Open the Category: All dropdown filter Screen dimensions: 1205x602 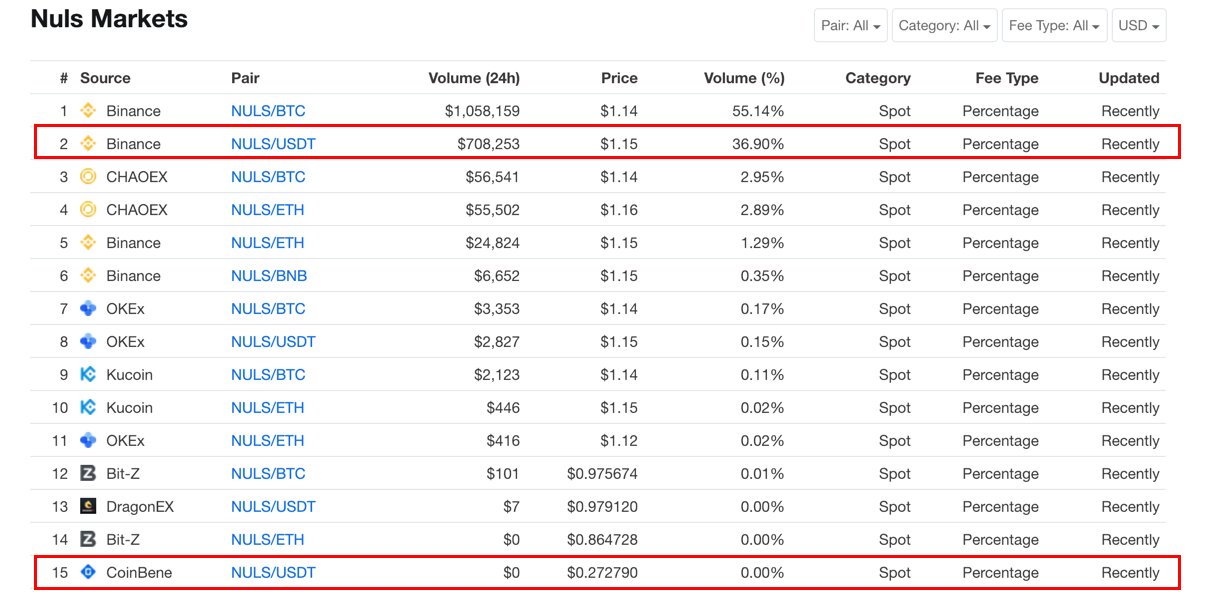(945, 26)
